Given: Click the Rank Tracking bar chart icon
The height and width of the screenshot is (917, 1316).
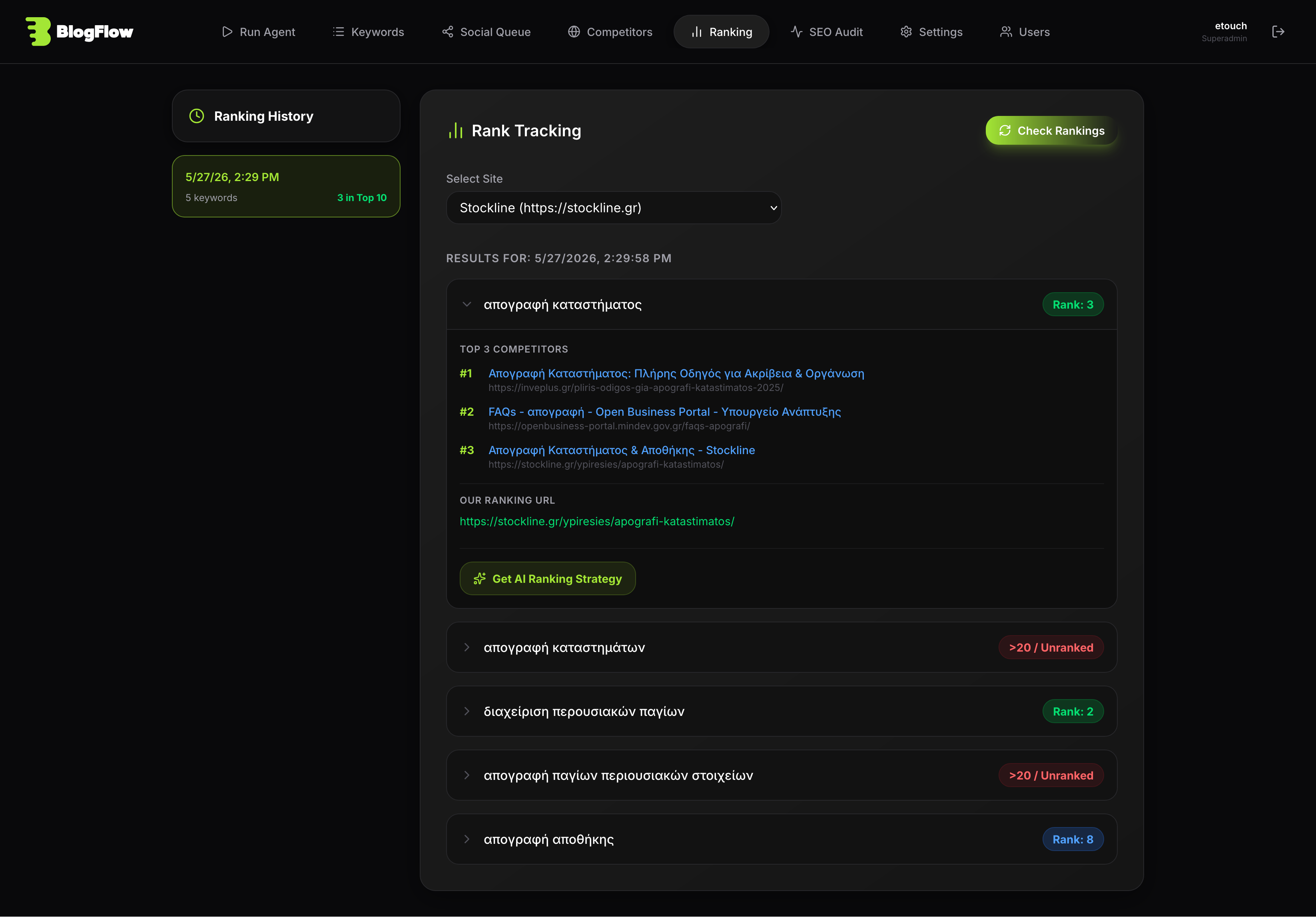Looking at the screenshot, I should point(456,131).
